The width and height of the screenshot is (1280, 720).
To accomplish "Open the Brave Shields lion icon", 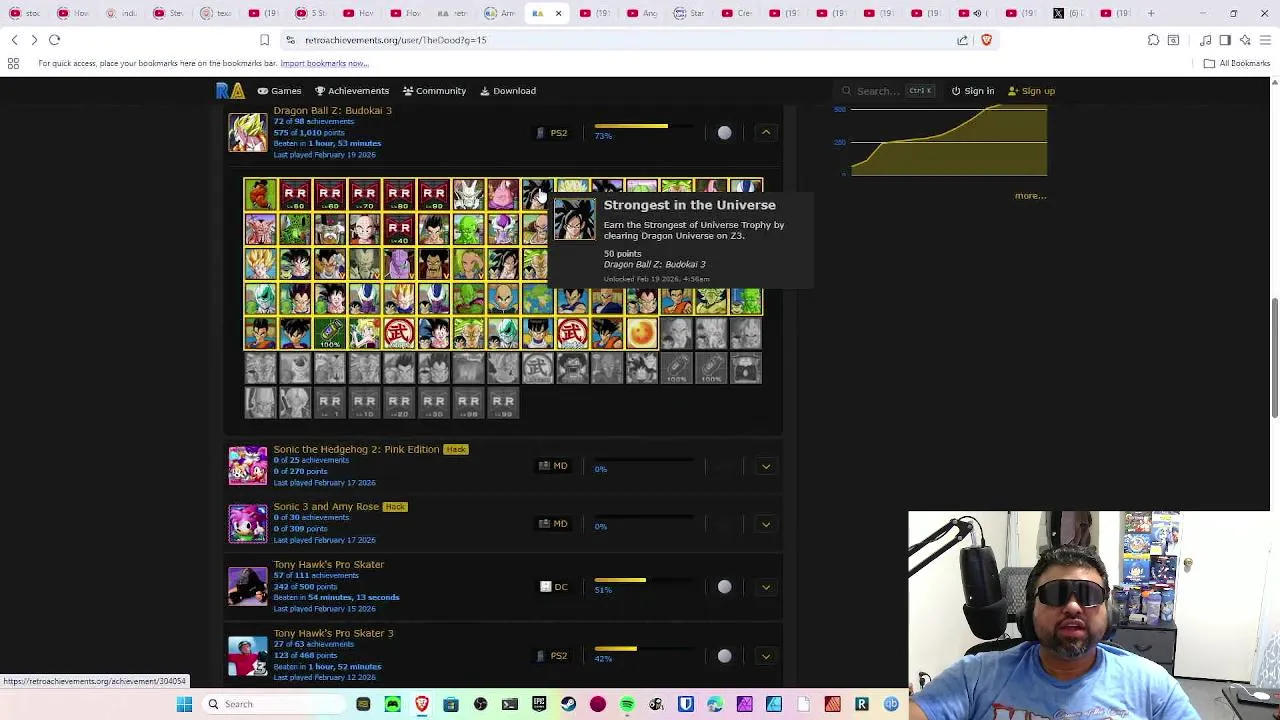I will pos(986,40).
